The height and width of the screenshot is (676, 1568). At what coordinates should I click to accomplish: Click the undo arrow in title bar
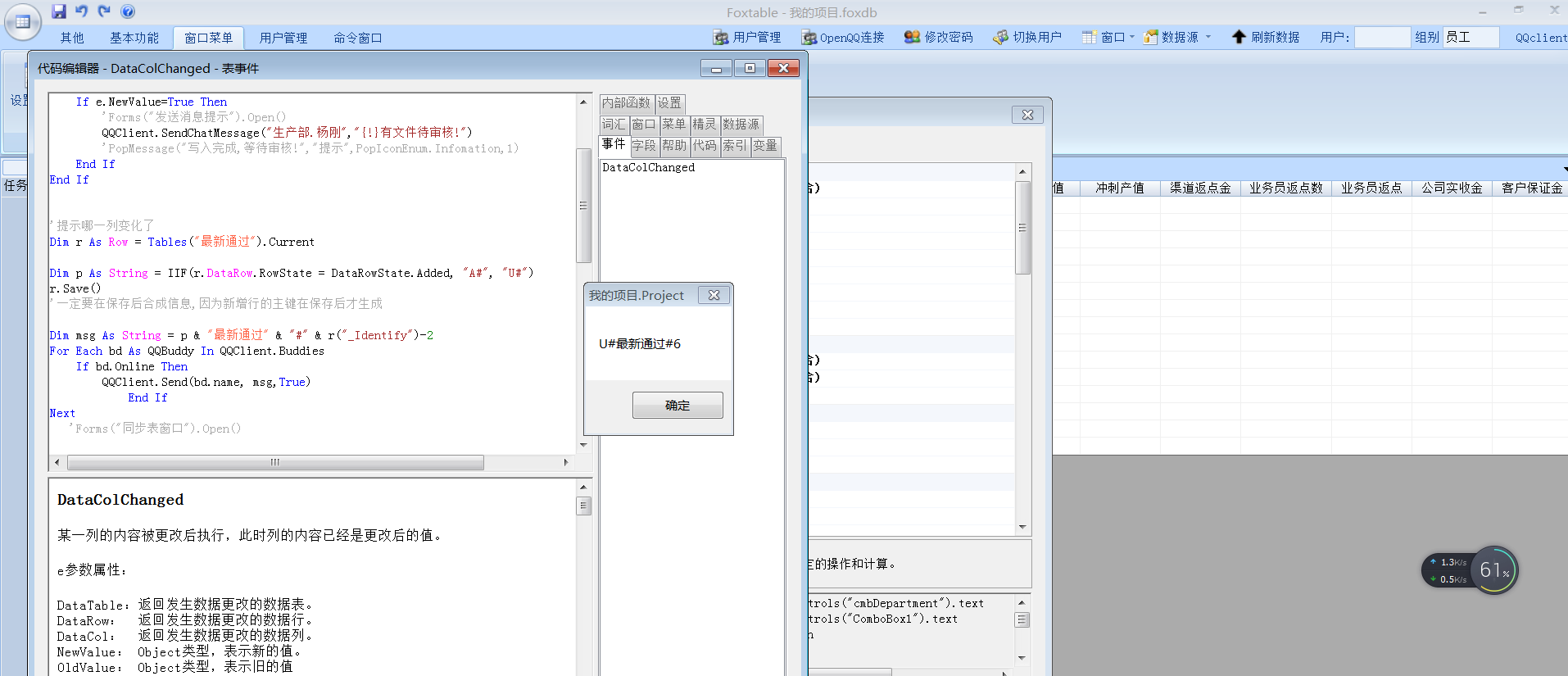click(82, 11)
